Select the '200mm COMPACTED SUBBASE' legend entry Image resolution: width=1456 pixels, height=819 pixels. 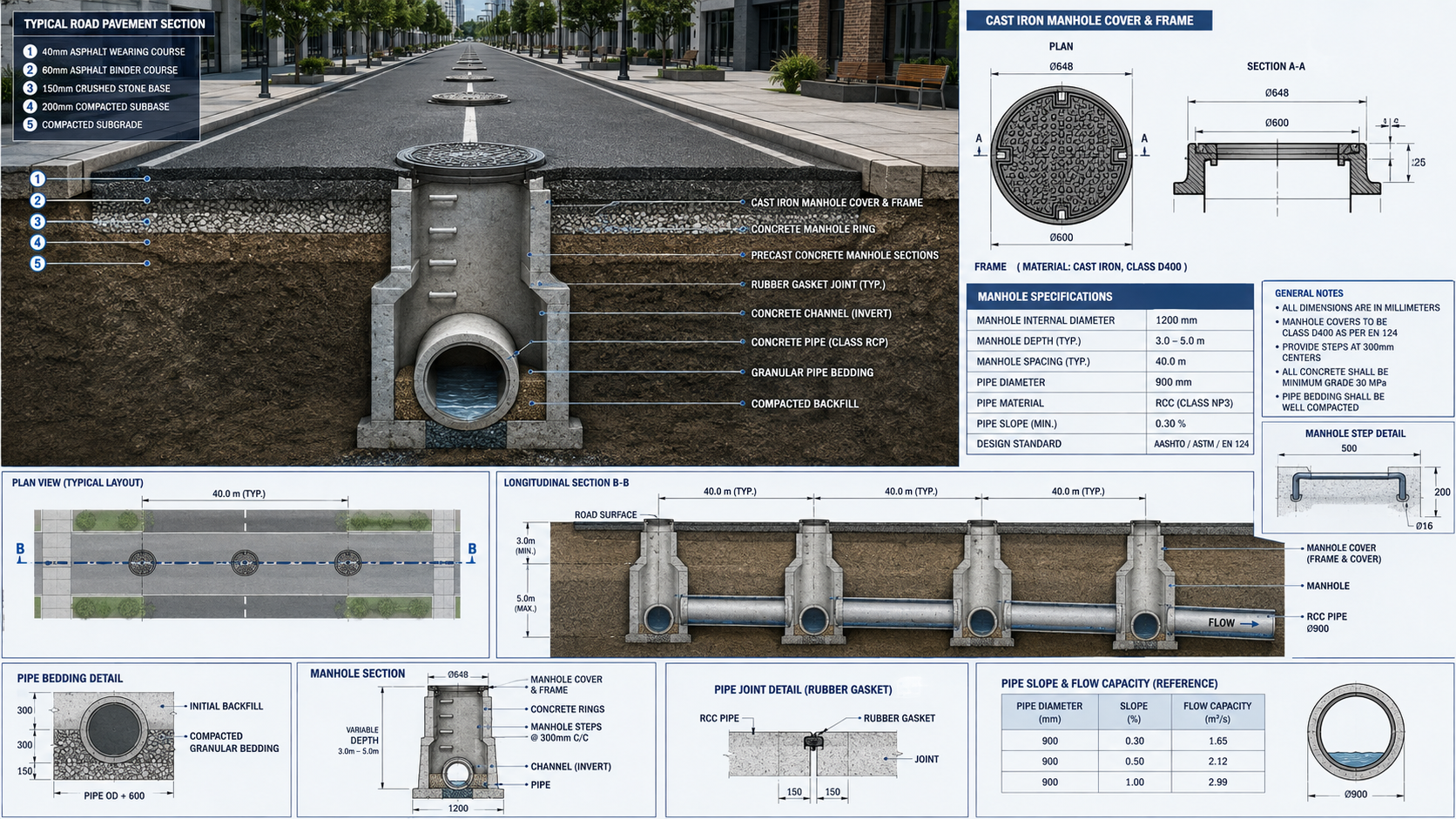click(105, 106)
